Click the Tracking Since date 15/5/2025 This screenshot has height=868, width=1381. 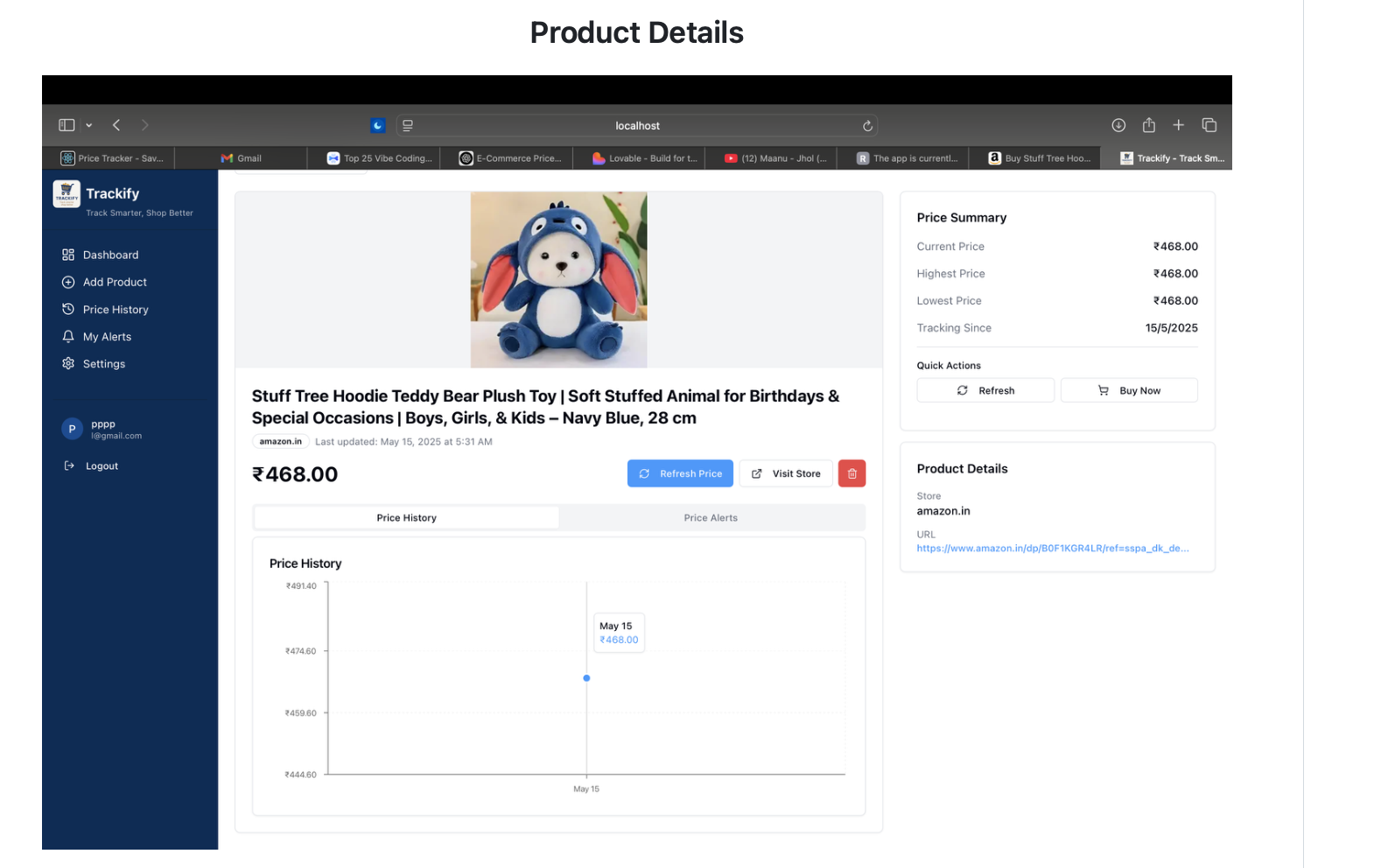pyautogui.click(x=1172, y=328)
